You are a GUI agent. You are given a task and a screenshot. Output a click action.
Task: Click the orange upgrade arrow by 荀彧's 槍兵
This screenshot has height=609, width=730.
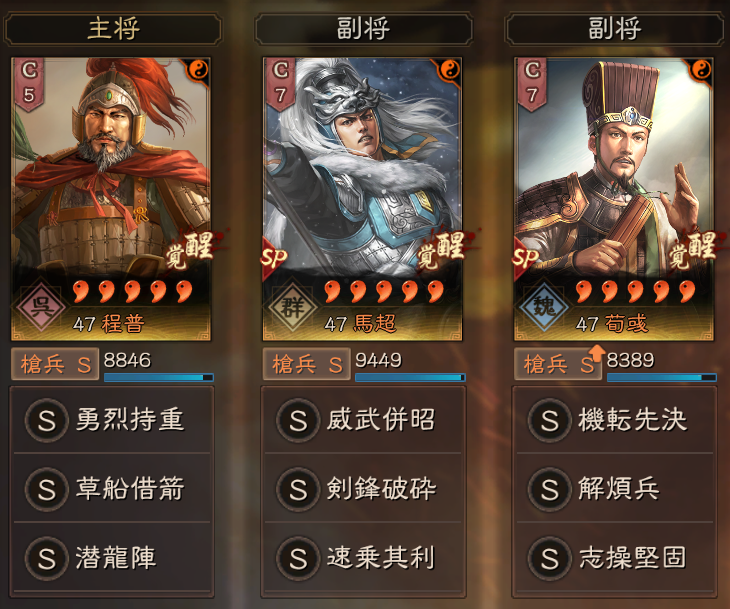597,352
